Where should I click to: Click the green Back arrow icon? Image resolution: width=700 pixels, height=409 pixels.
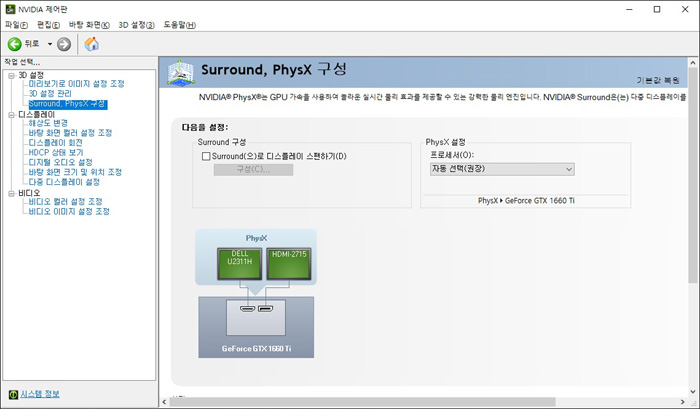[14, 44]
